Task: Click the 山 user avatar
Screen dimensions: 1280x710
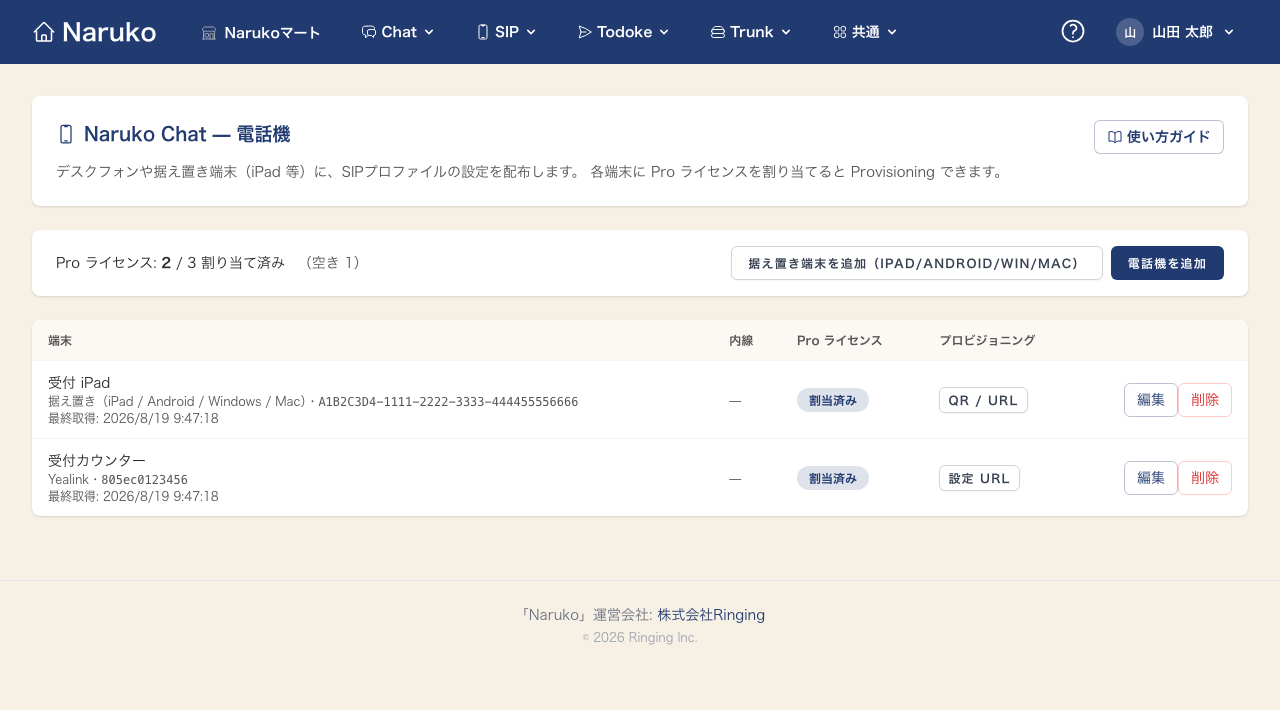Action: point(1130,32)
